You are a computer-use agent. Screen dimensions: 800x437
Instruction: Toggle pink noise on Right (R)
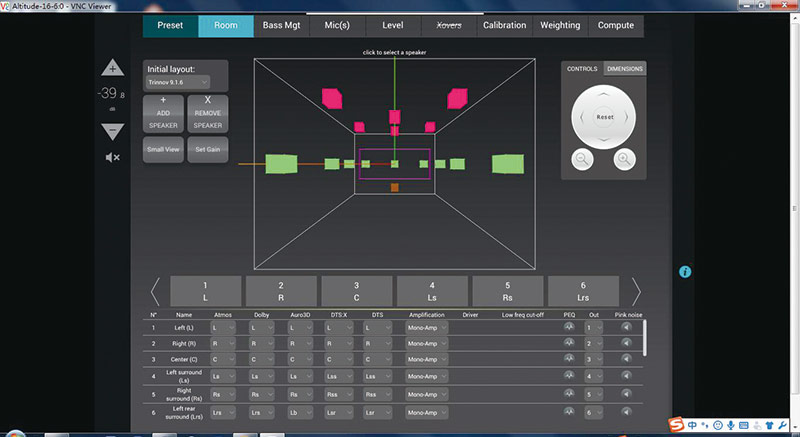pos(627,343)
